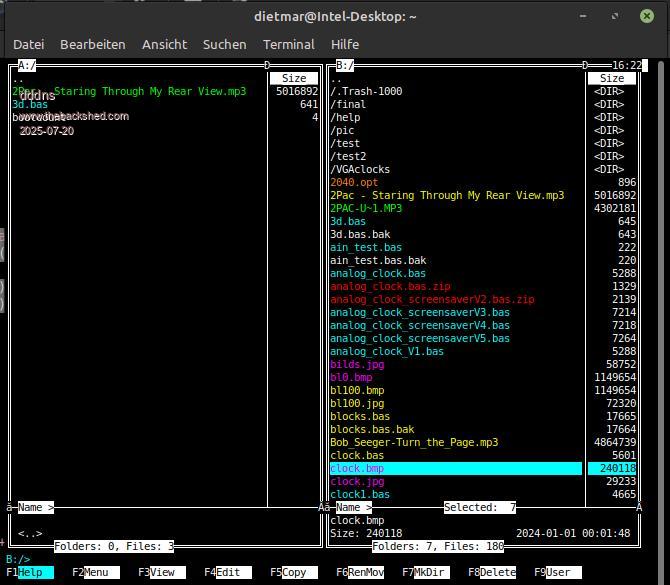Open the Datei menu
Image resolution: width=670 pixels, height=585 pixels.
[x=29, y=44]
